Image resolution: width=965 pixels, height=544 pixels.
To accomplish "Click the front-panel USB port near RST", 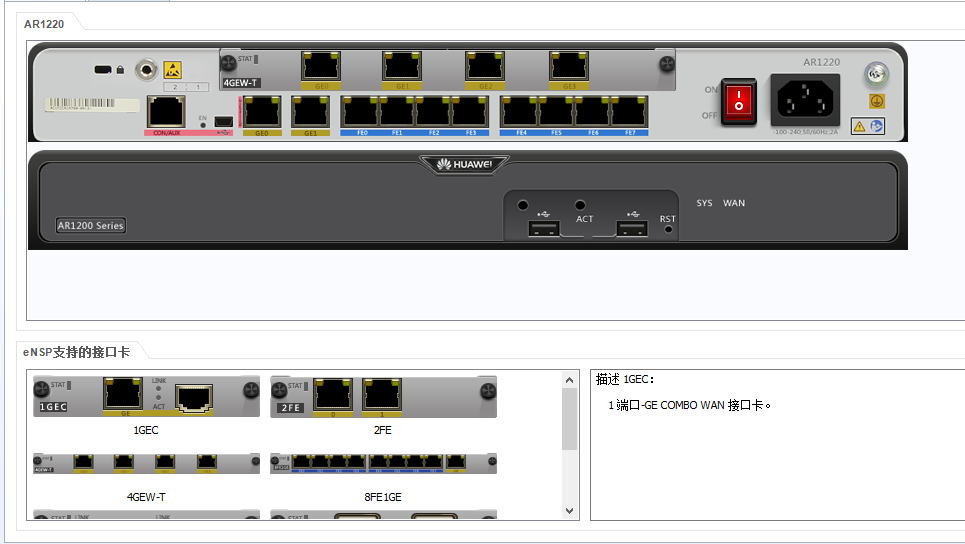I will click(x=632, y=228).
